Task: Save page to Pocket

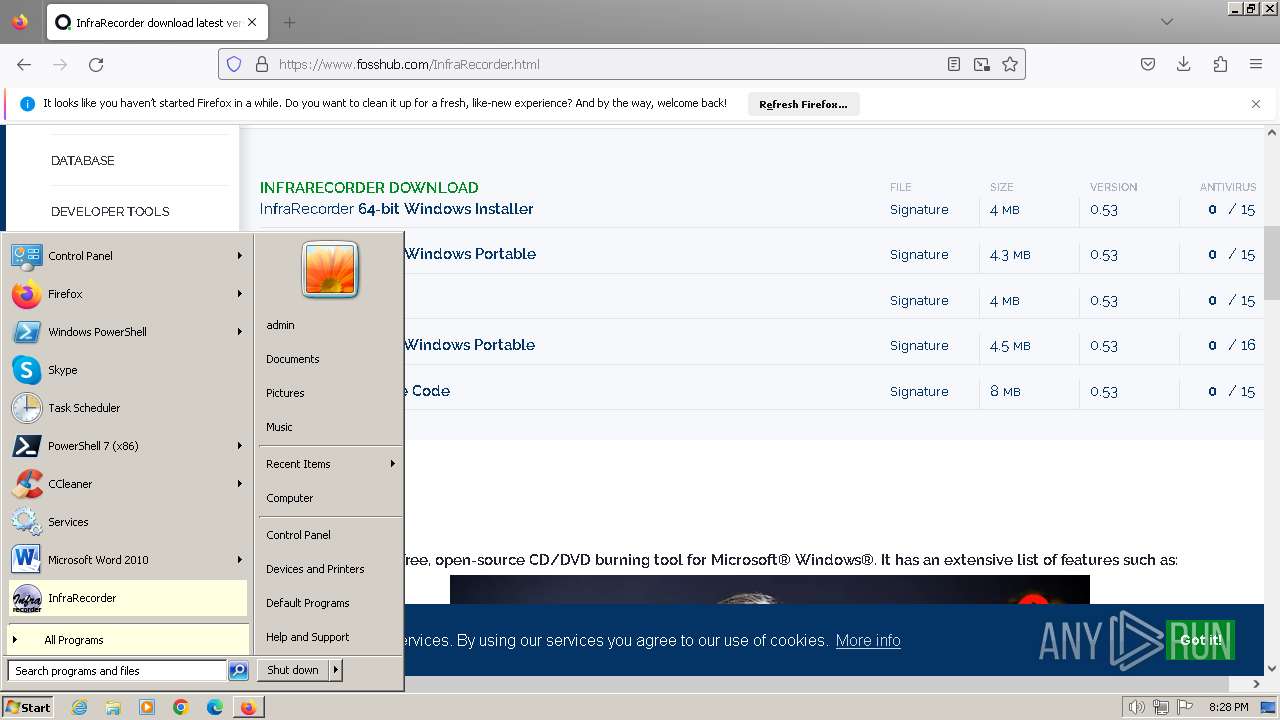Action: [x=1148, y=64]
